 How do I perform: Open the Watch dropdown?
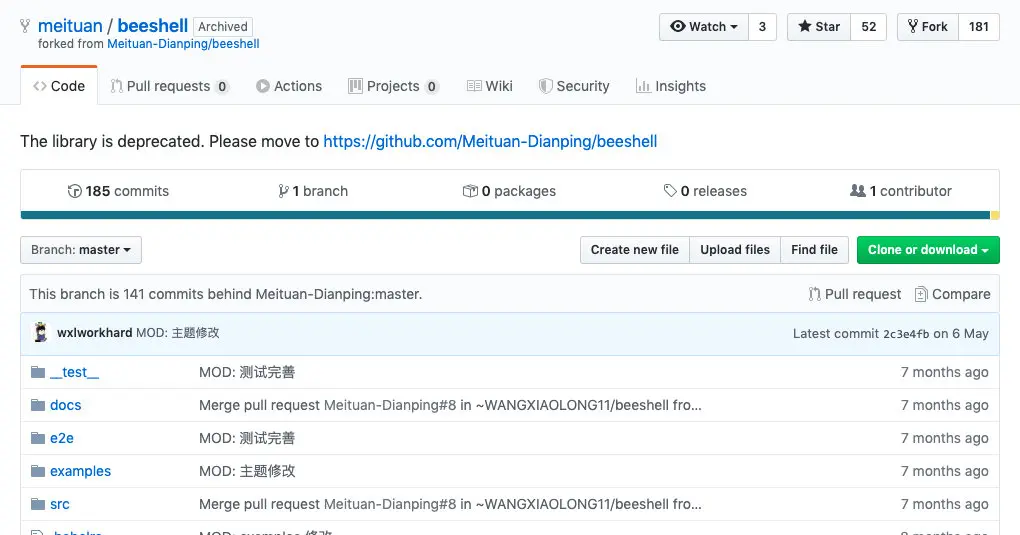704,27
